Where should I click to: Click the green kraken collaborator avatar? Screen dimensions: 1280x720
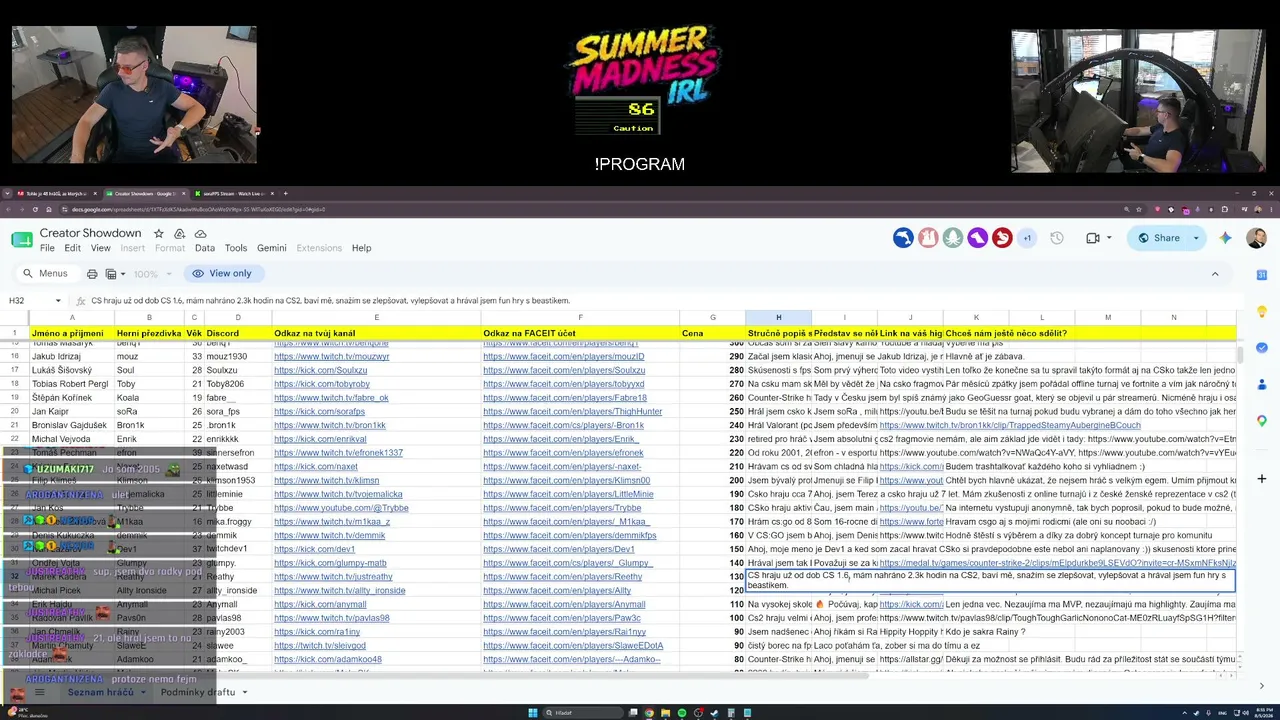[x=952, y=238]
